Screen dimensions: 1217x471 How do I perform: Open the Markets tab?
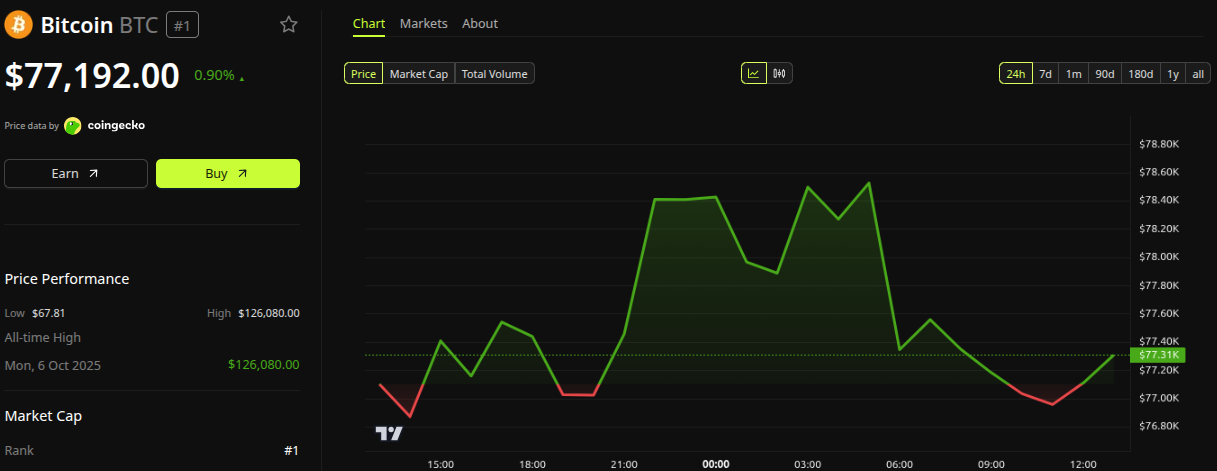pyautogui.click(x=424, y=23)
